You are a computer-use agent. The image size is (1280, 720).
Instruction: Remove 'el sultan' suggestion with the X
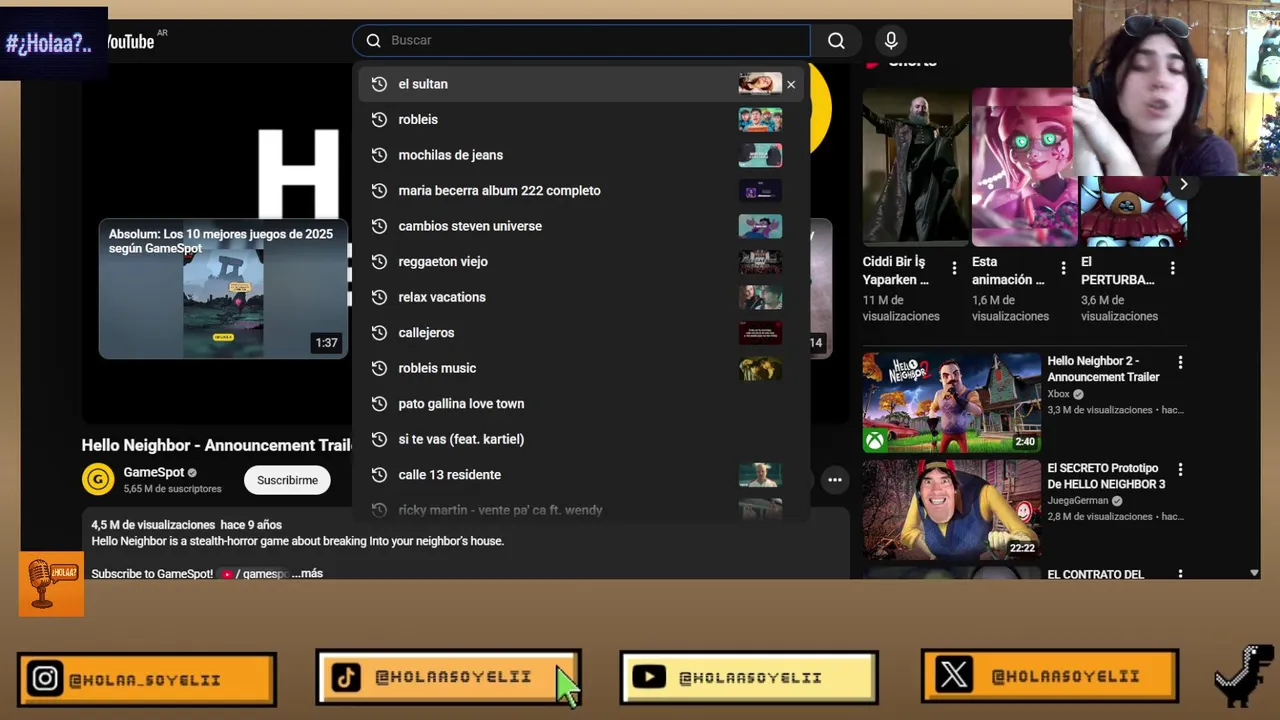tap(791, 85)
